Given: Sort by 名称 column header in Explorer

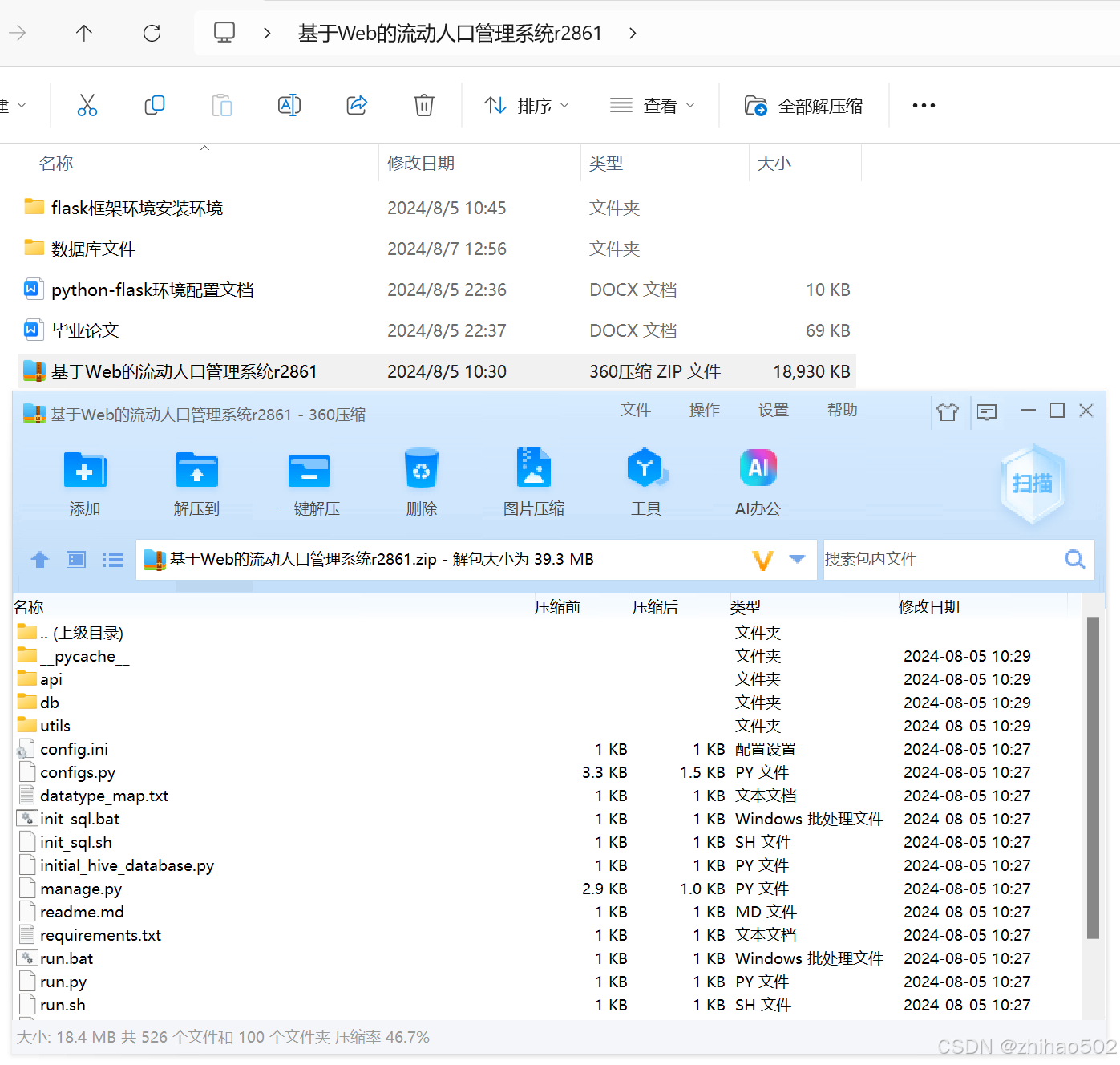Looking at the screenshot, I should (56, 163).
